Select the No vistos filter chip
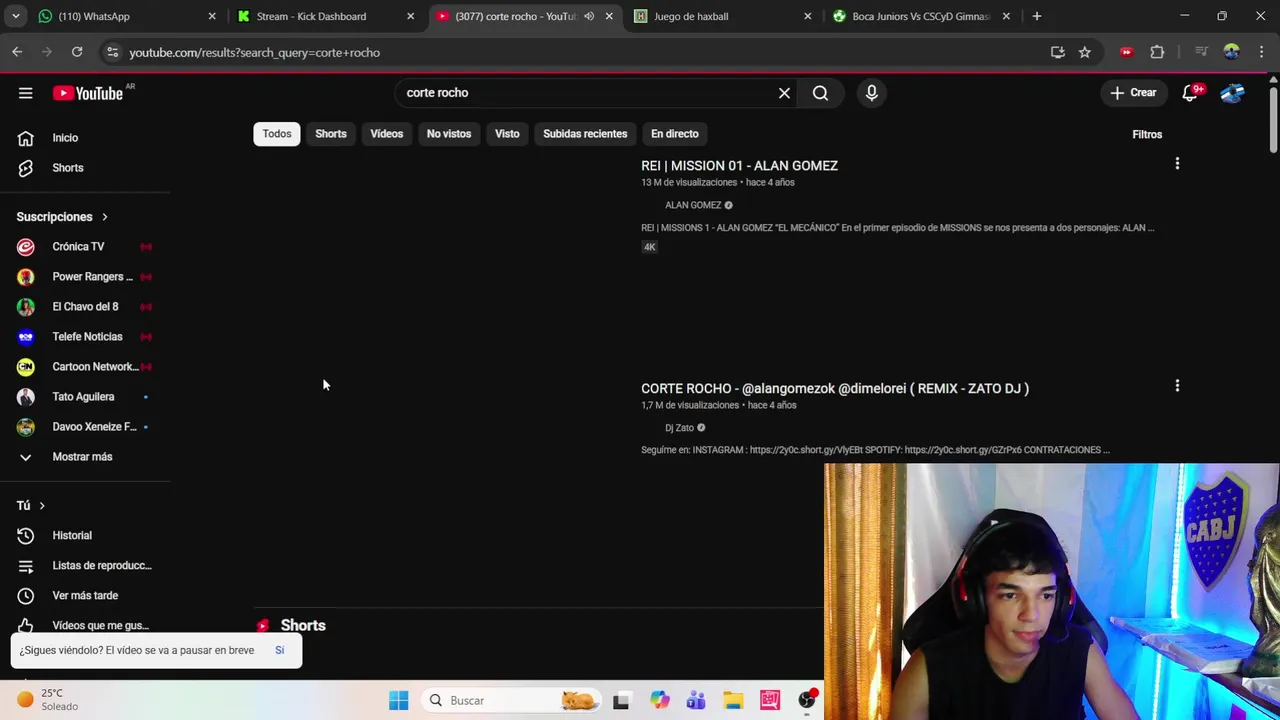Screen dimensions: 1280x720 (449, 134)
